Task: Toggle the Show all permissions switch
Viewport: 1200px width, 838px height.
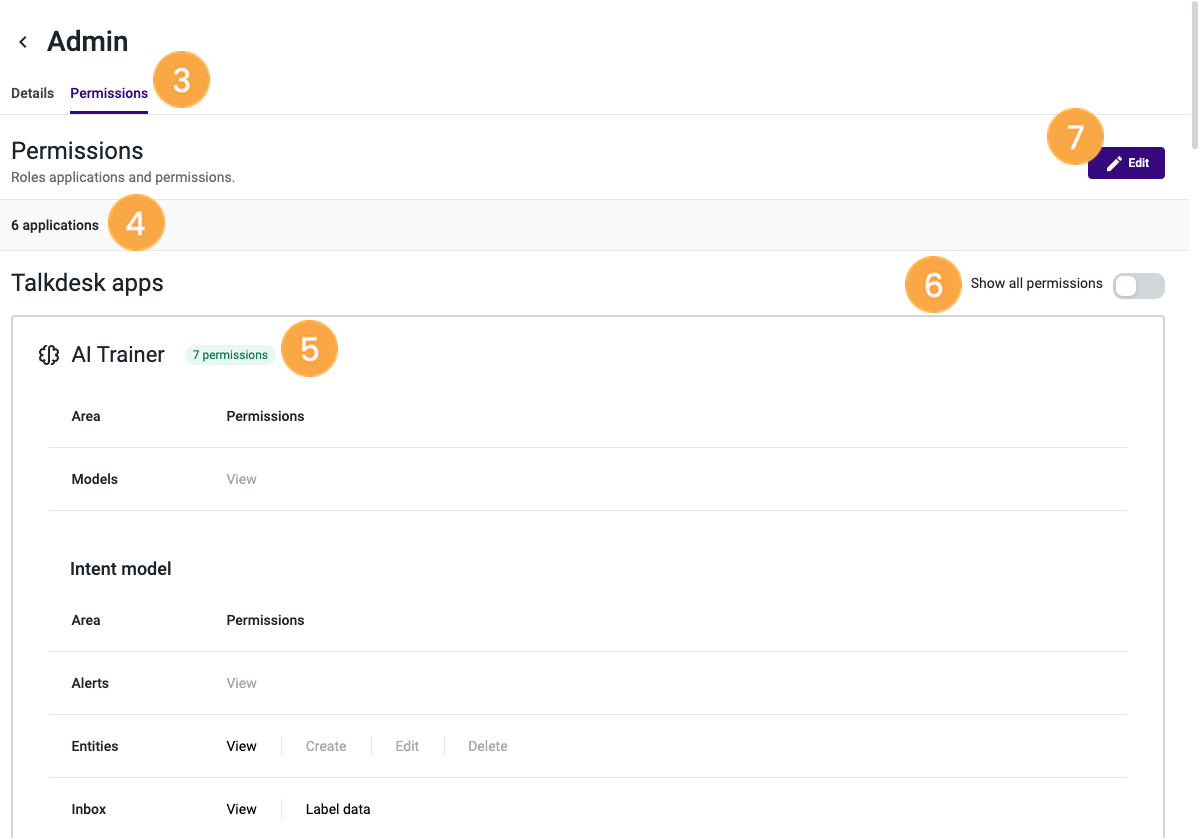Action: click(1139, 286)
